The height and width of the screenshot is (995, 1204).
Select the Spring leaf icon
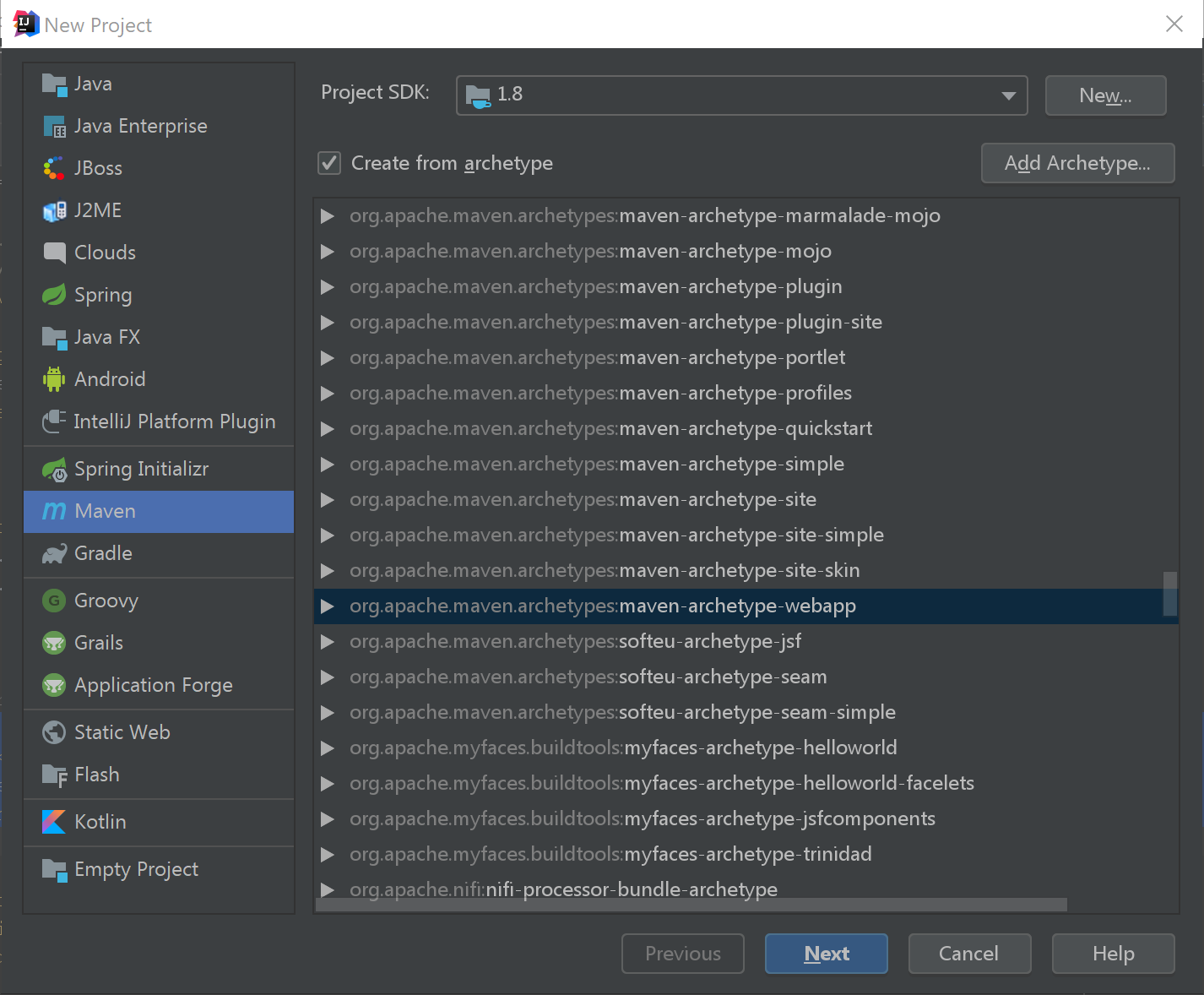[54, 295]
